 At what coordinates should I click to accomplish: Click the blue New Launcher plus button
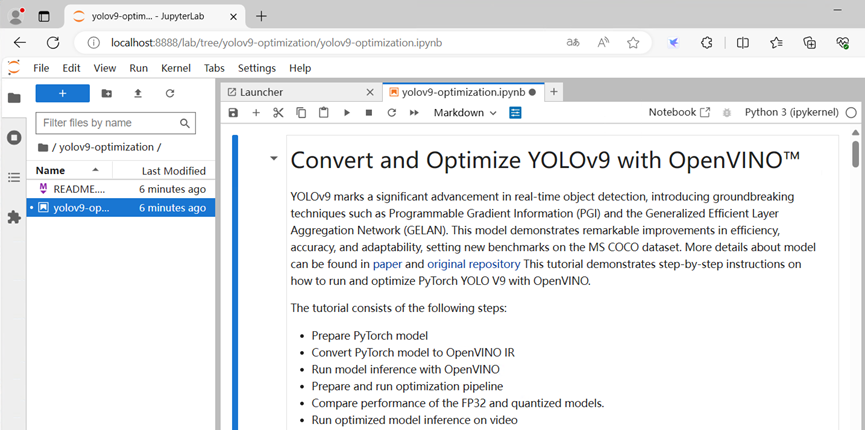62,93
